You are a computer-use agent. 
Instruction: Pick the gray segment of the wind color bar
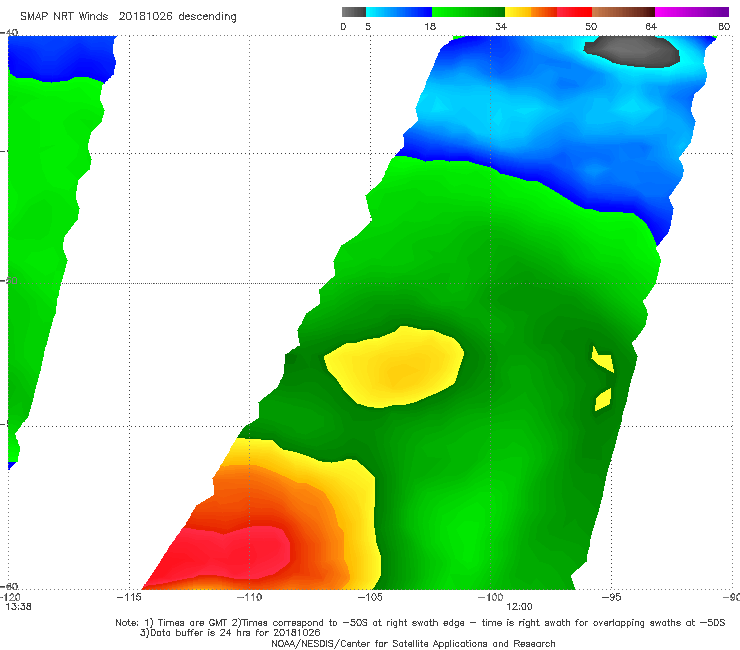(354, 12)
